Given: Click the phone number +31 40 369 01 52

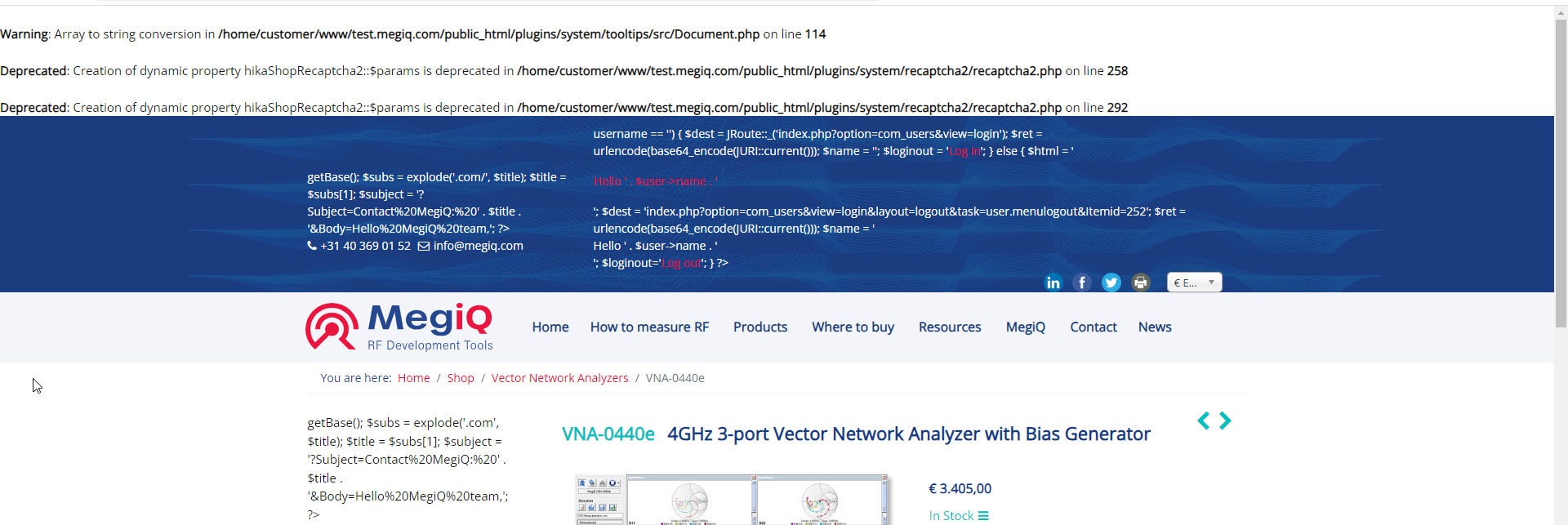Looking at the screenshot, I should [365, 246].
